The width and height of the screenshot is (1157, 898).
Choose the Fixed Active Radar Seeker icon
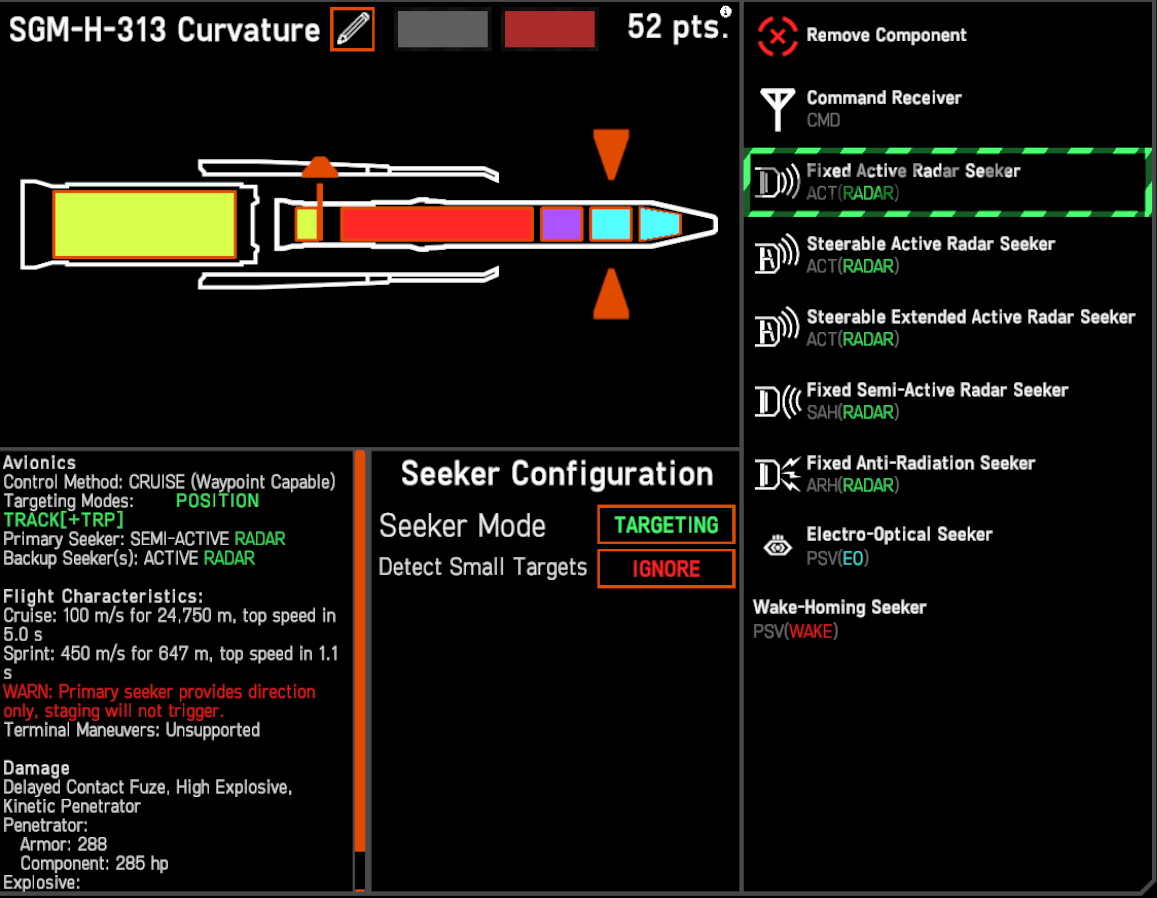[778, 182]
